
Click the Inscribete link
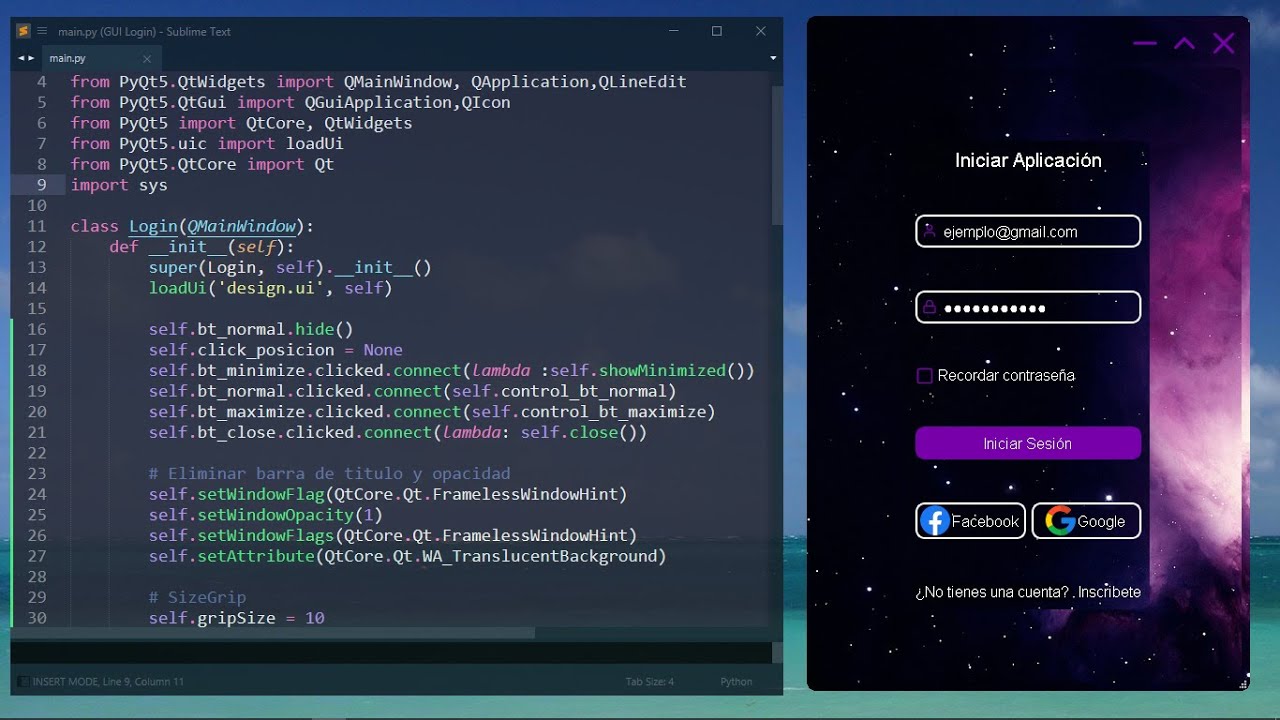(x=1109, y=592)
